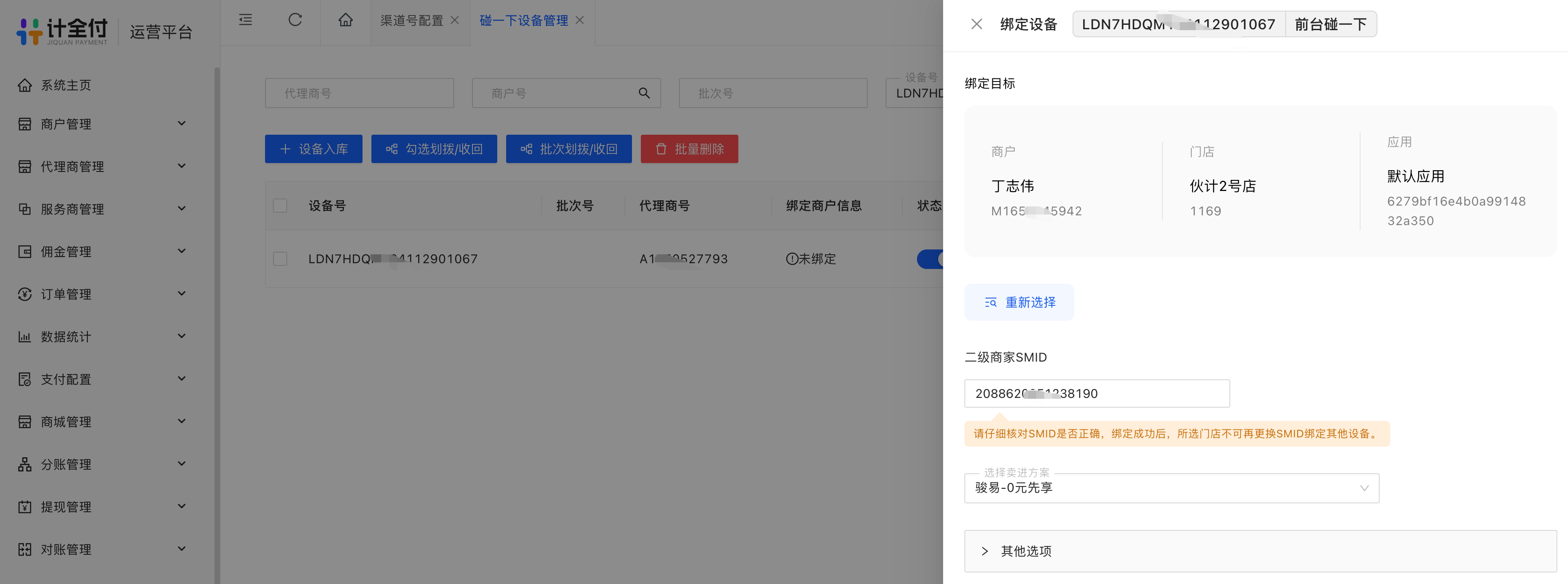Select all devices header checkbox
This screenshot has height=584, width=1568.
pyautogui.click(x=280, y=206)
